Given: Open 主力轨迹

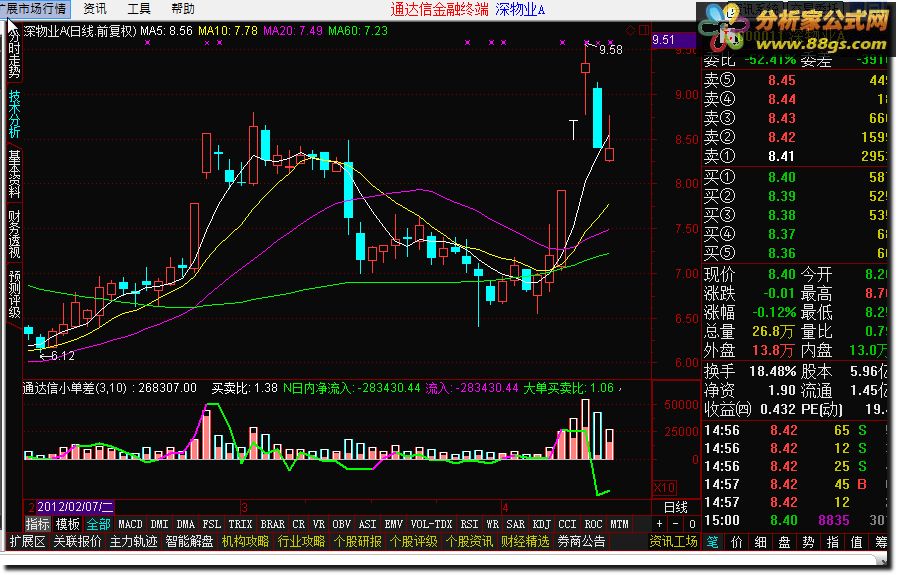Looking at the screenshot, I should (x=133, y=541).
